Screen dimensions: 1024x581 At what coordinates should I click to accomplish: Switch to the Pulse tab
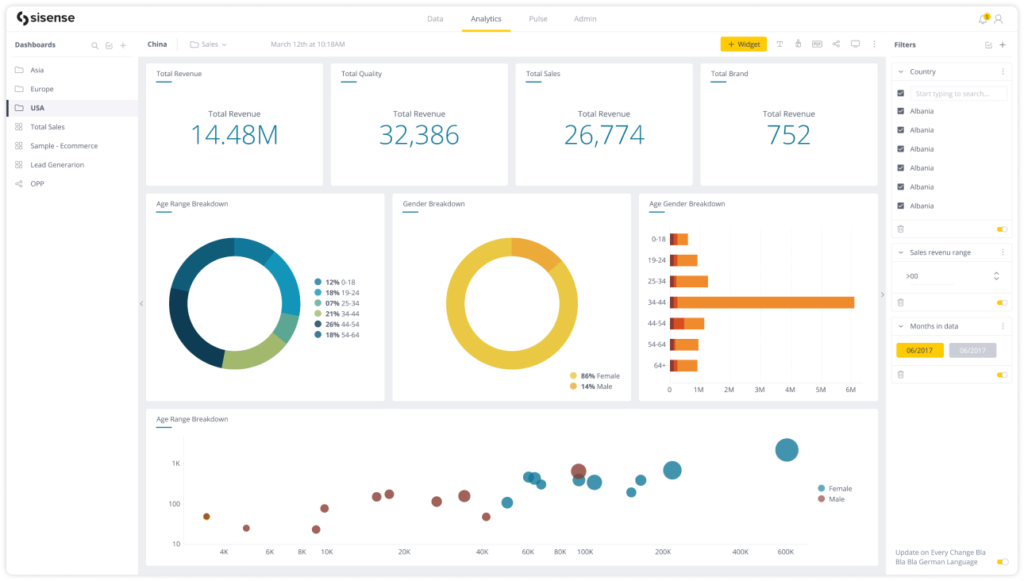tap(537, 18)
